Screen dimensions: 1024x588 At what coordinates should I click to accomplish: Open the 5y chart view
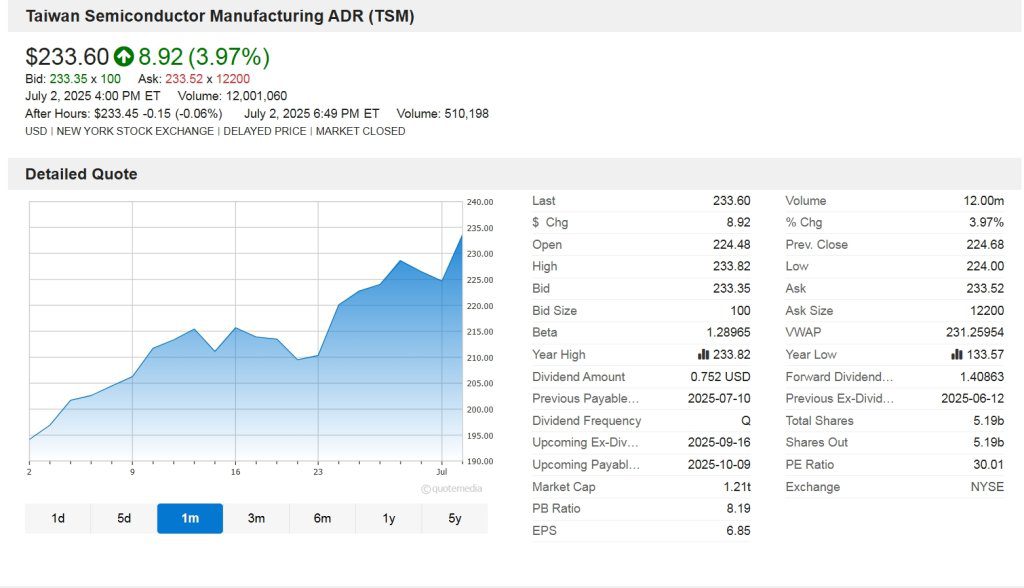pyautogui.click(x=454, y=518)
